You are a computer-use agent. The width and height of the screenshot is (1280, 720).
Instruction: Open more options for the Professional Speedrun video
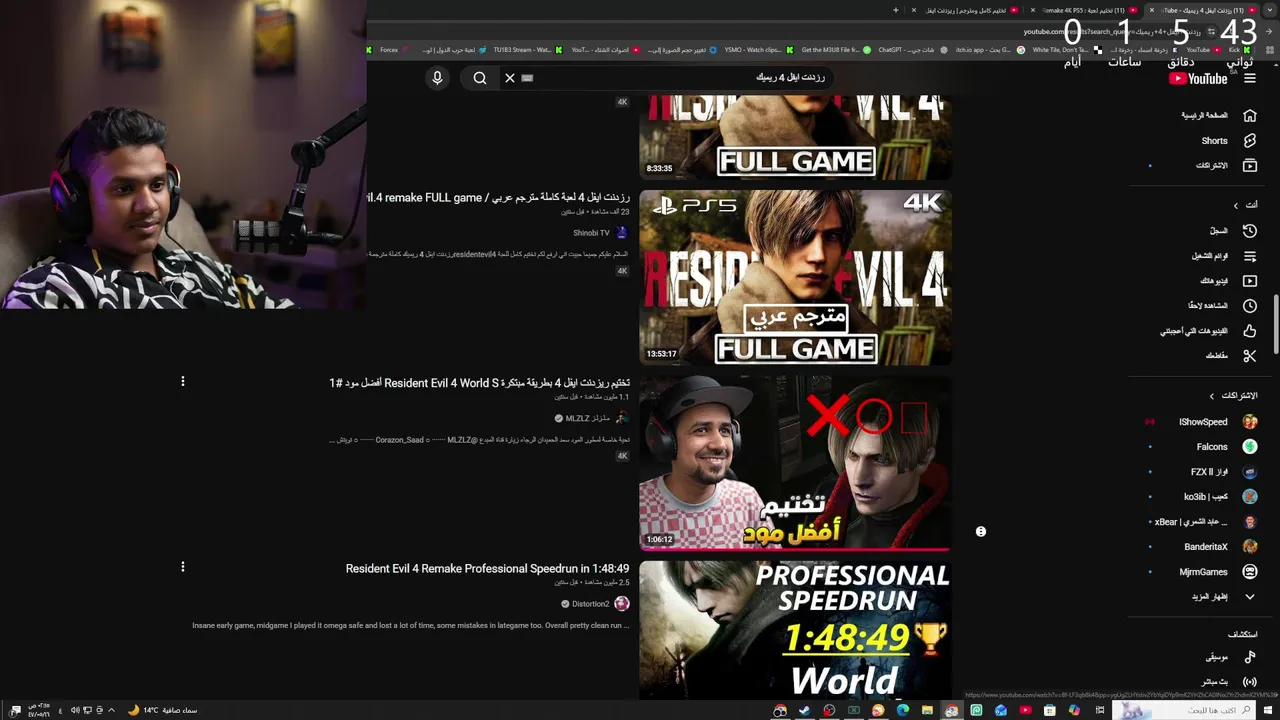(183, 567)
